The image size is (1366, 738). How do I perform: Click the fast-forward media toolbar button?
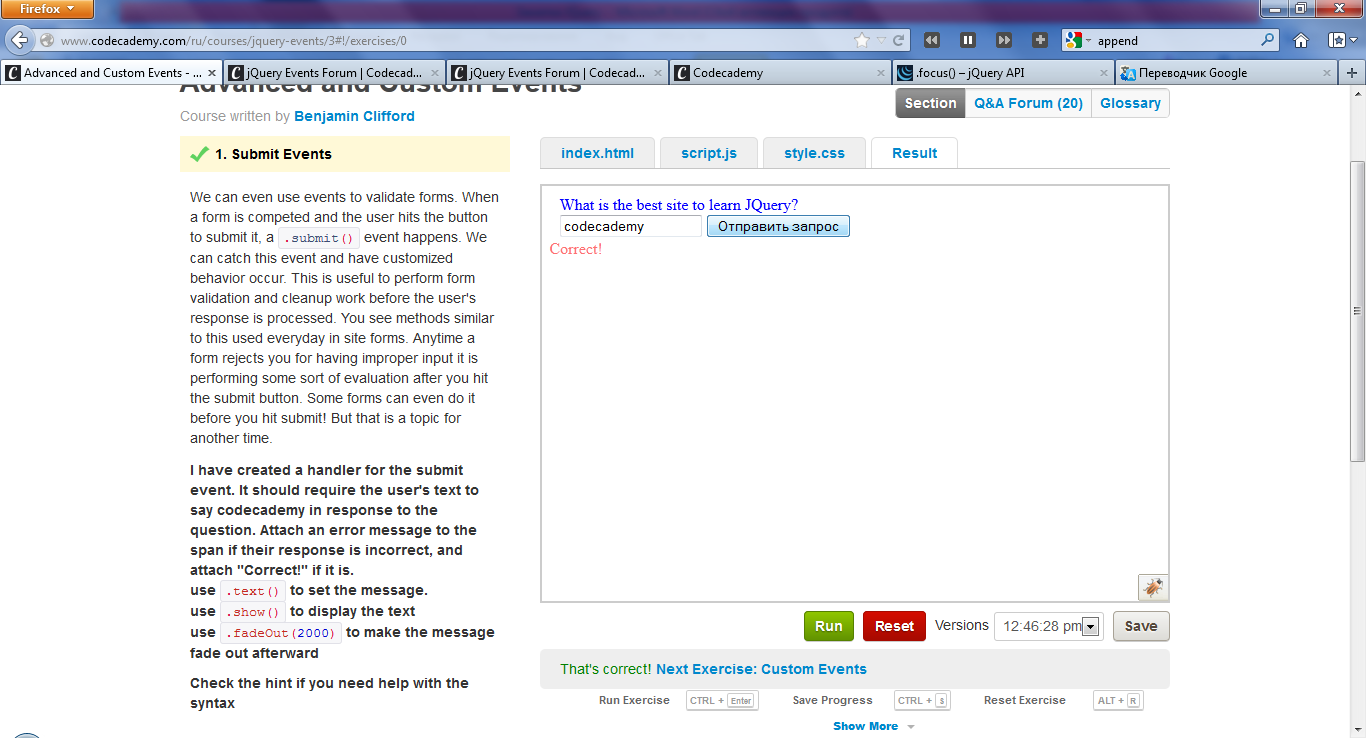[1003, 41]
